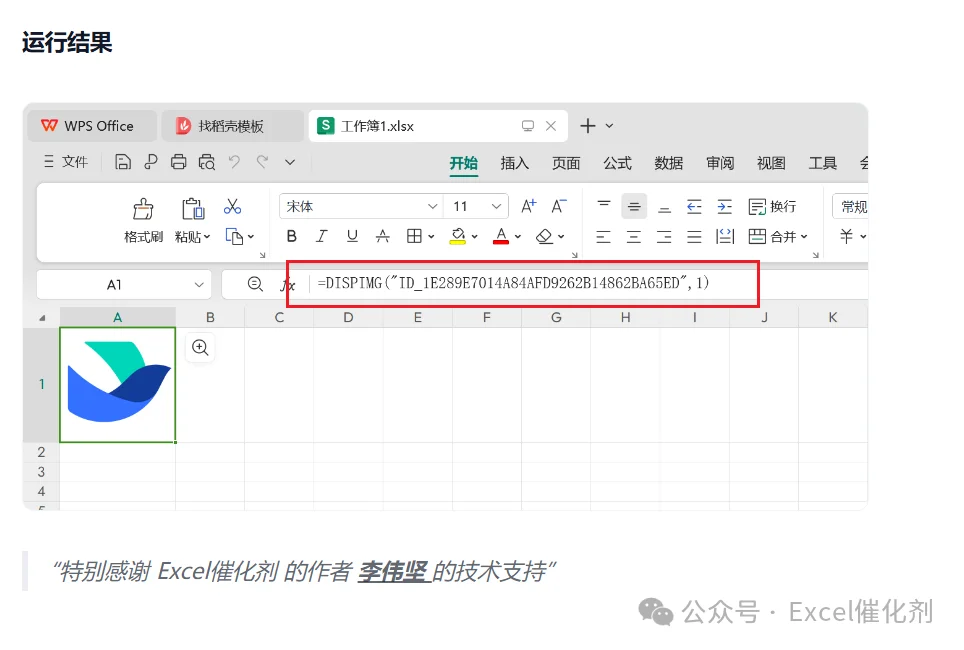Cut selection with the scissors icon

click(x=232, y=207)
